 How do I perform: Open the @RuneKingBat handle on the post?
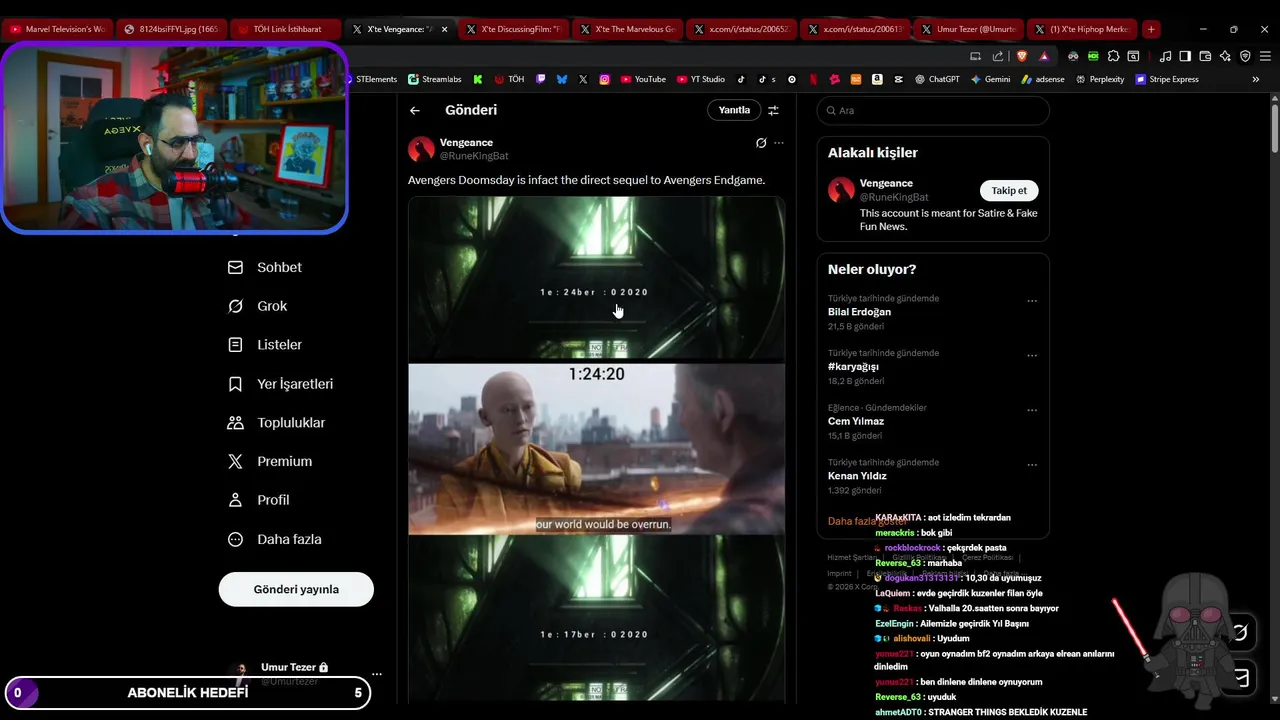coord(474,156)
